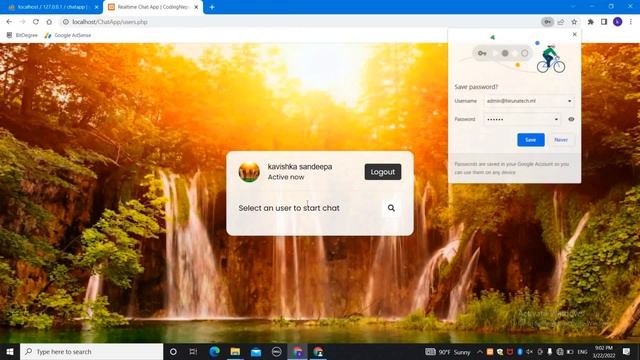The height and width of the screenshot is (360, 640).
Task: Click the Password field with dots
Action: coord(522,119)
